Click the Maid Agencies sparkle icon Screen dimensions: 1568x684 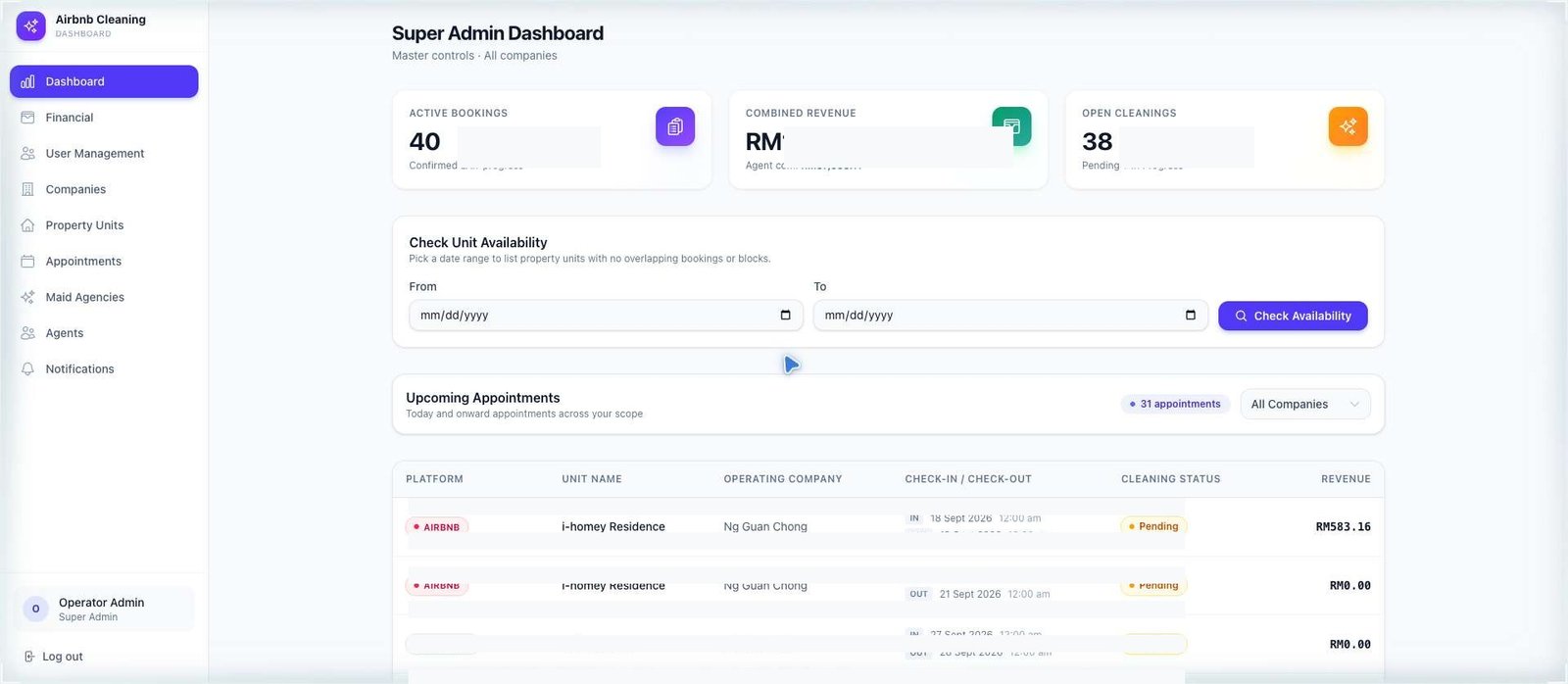point(27,297)
